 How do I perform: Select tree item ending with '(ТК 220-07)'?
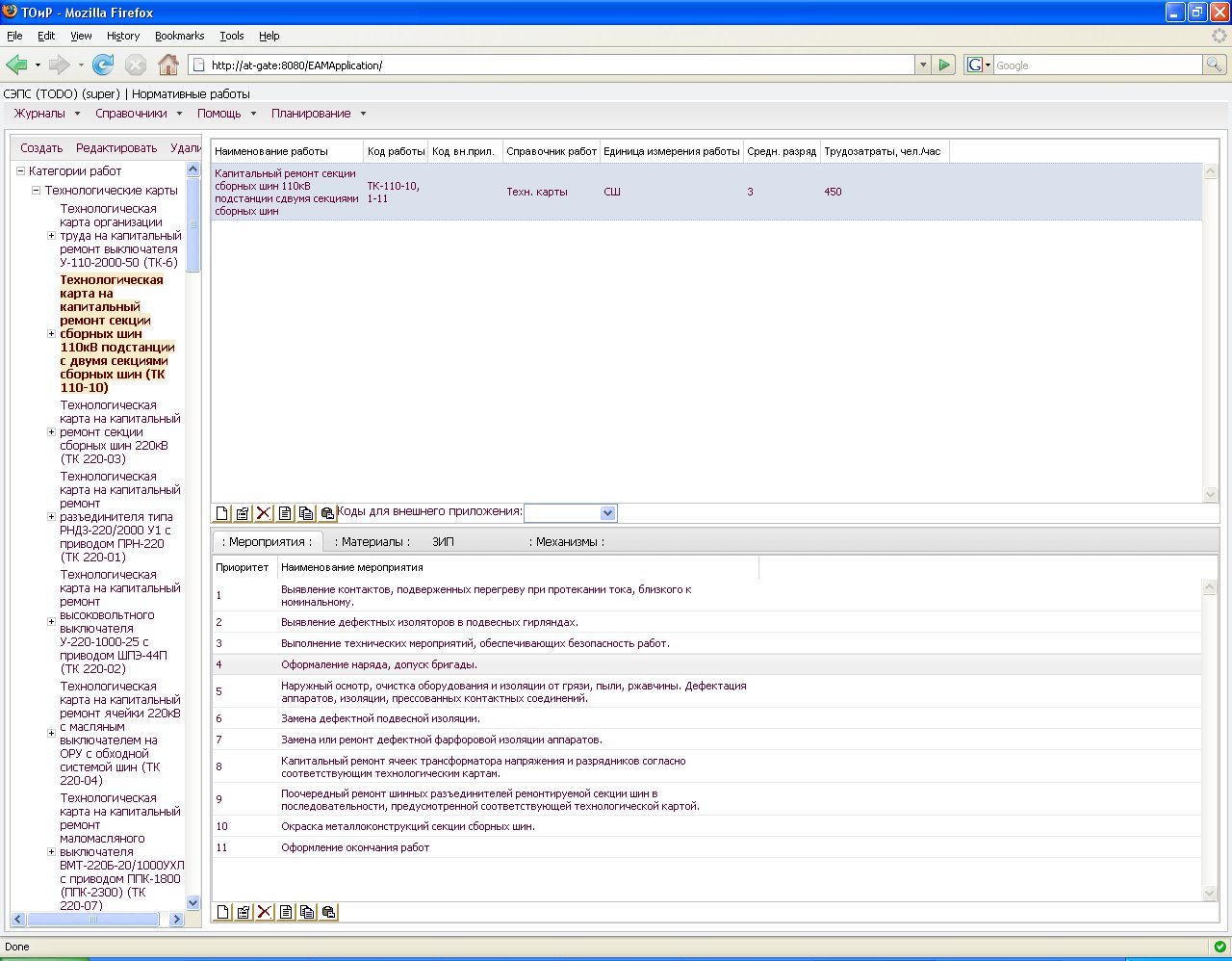[x=121, y=852]
